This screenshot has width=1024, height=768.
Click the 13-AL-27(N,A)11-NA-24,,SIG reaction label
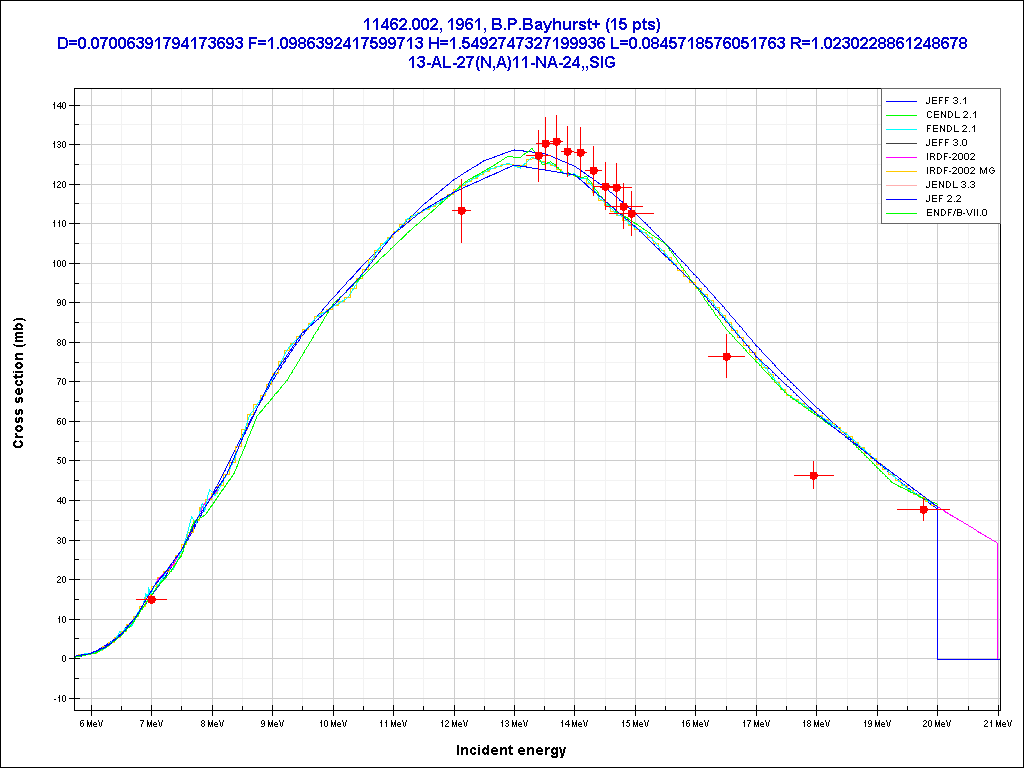512,61
